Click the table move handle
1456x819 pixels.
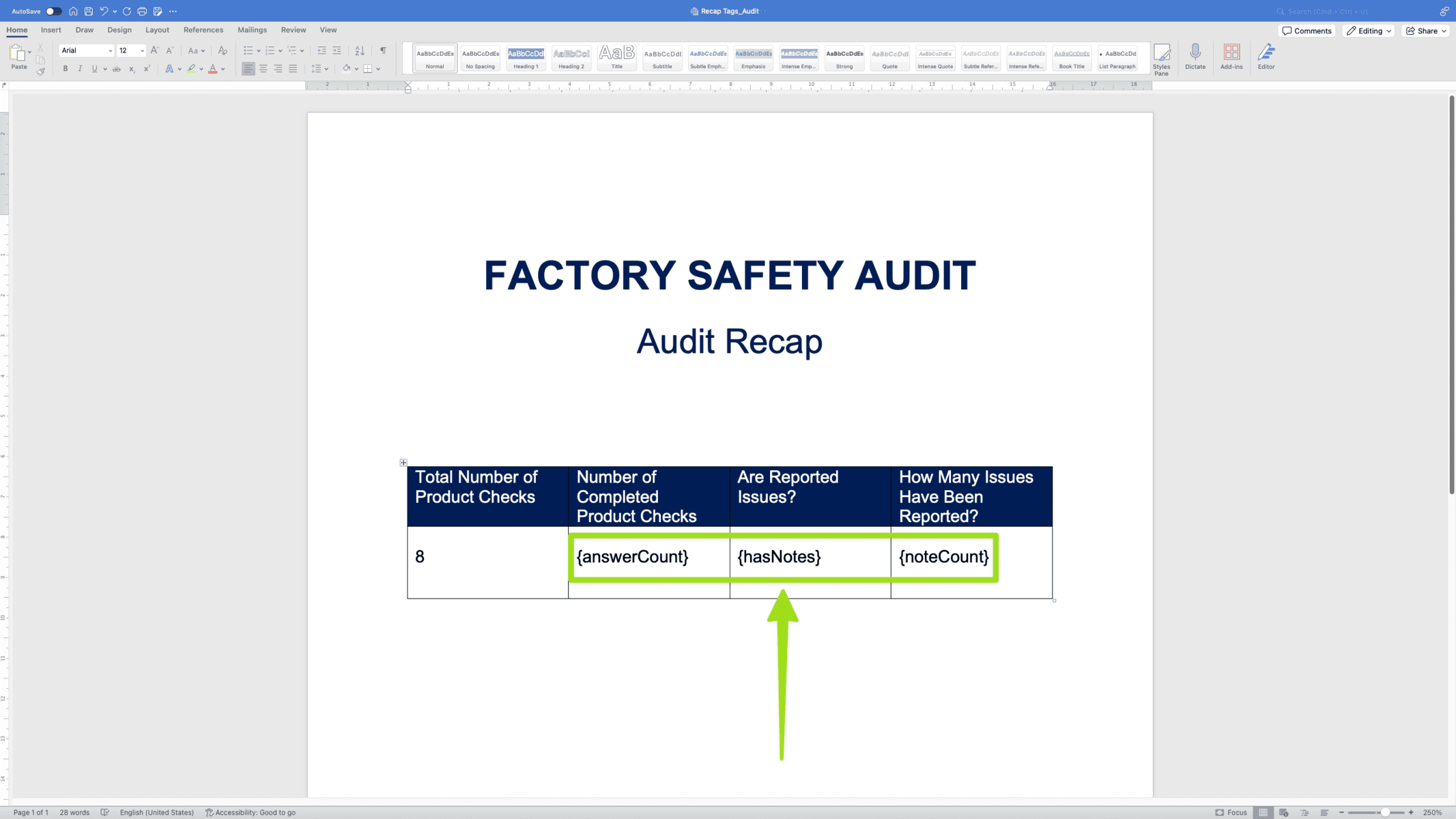[403, 463]
